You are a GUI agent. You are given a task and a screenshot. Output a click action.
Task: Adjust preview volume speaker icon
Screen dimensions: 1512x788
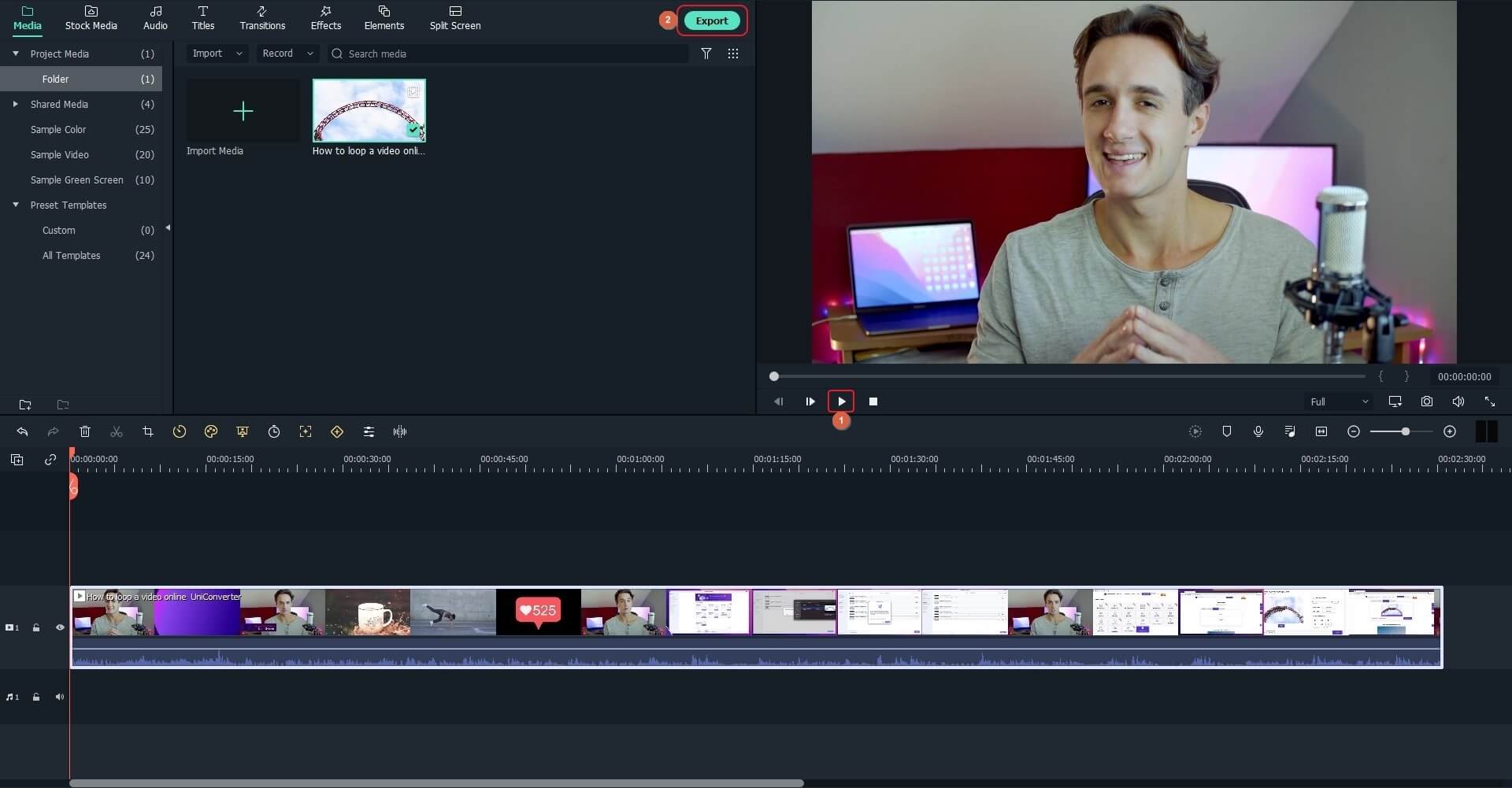[x=1458, y=401]
